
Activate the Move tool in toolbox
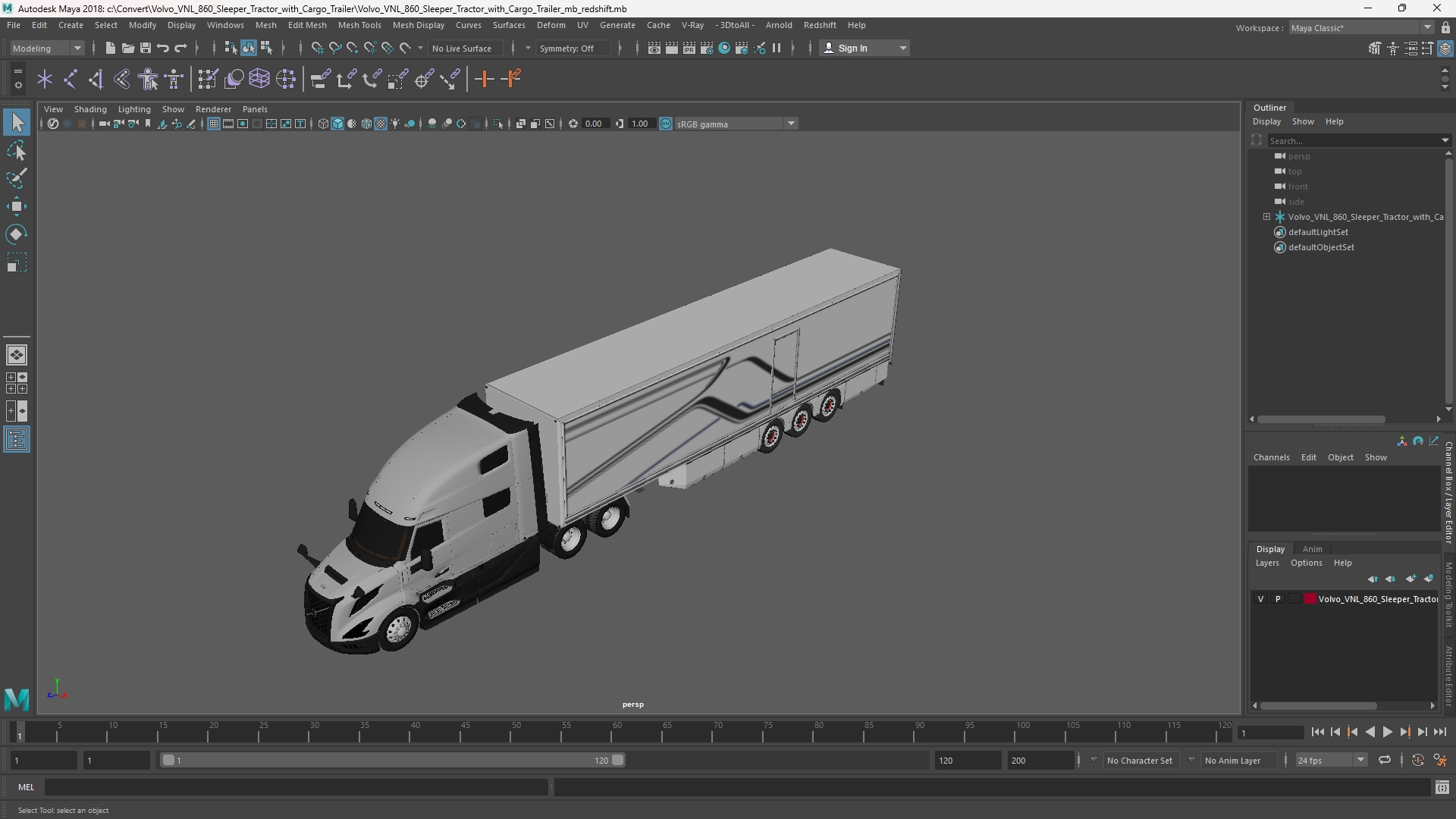click(x=17, y=206)
